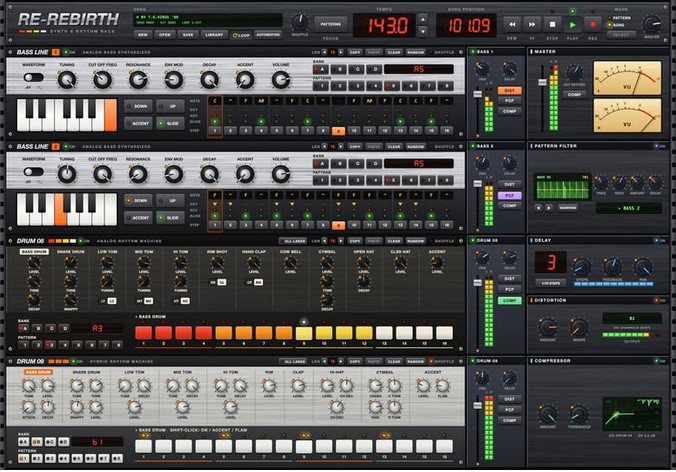The image size is (676, 472).
Task: Click step pad 16 on Drum 09
Action: point(444,446)
